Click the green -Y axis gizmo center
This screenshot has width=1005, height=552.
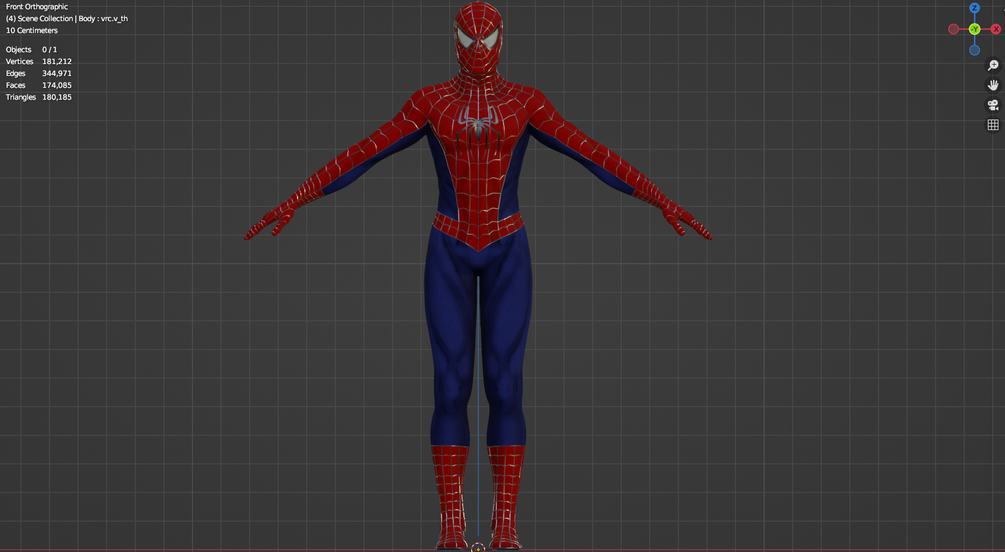click(x=974, y=29)
